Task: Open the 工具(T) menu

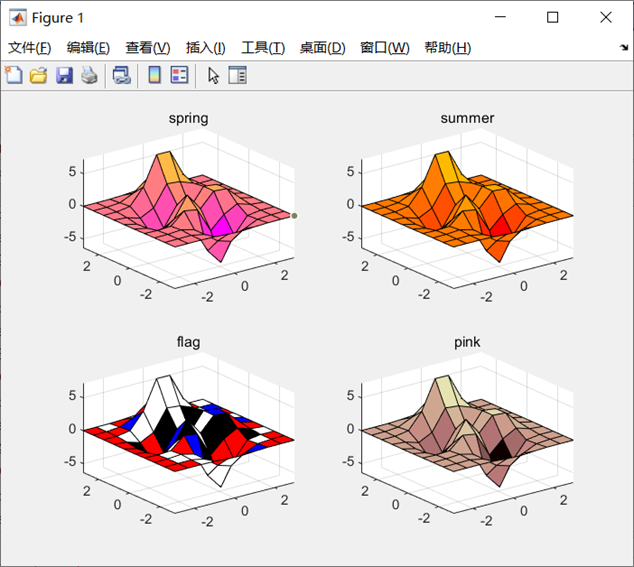Action: tap(263, 48)
